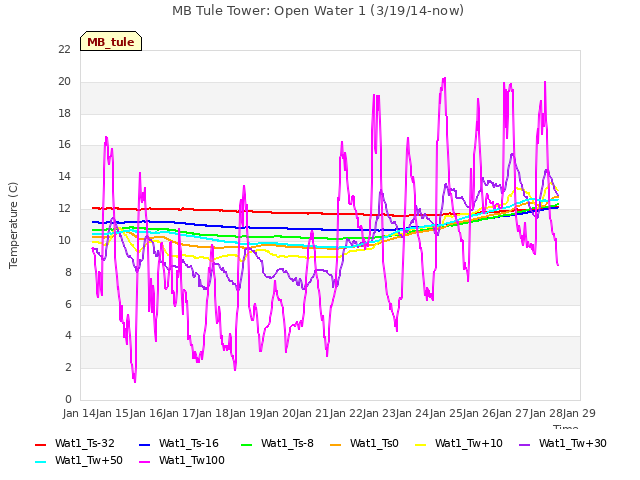Select the Wat1_Ts-8 legend label

pos(287,444)
